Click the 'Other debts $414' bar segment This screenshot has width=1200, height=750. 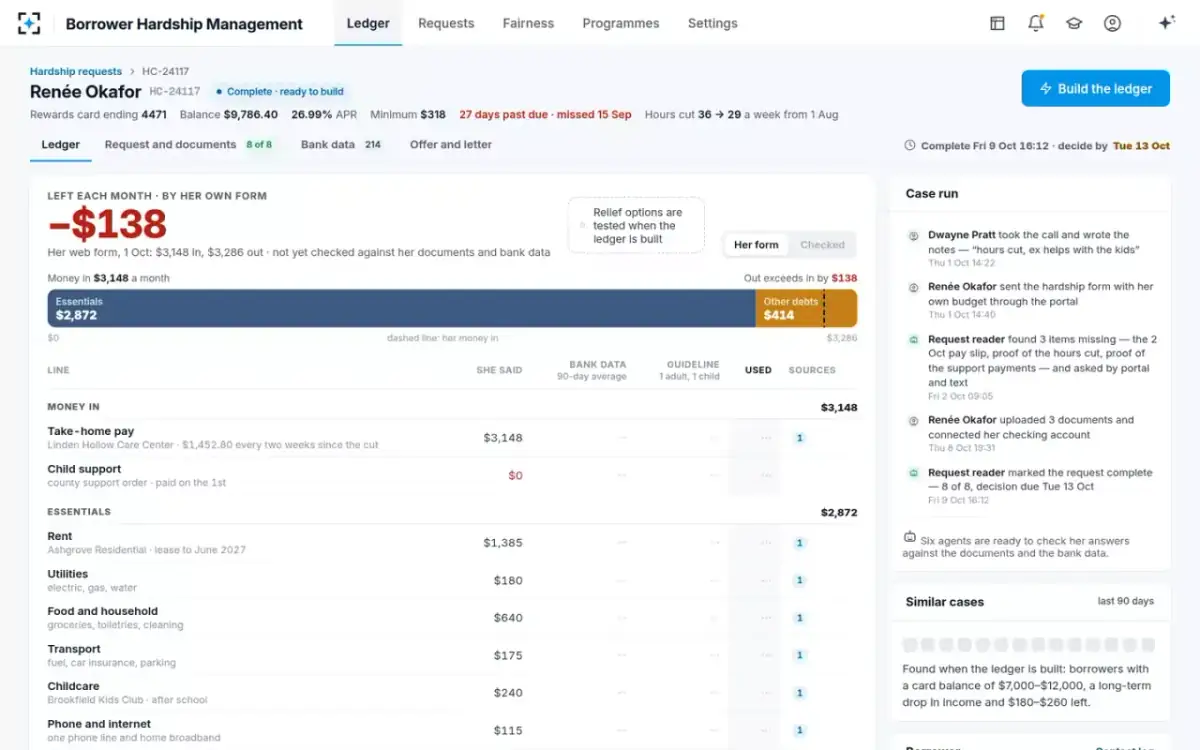[806, 308]
